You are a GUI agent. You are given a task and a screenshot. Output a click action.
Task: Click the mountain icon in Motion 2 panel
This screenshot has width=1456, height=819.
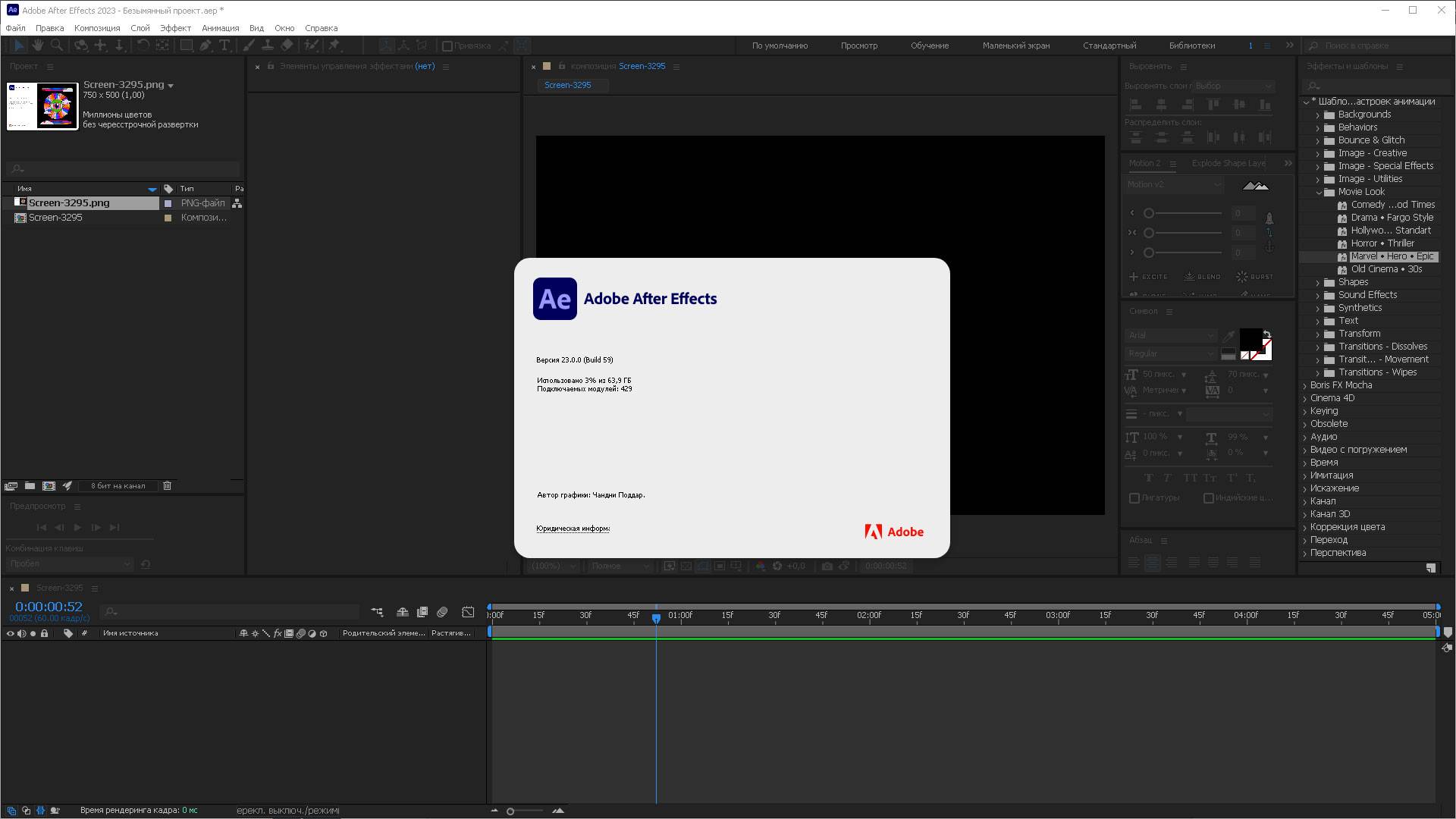click(x=1256, y=185)
